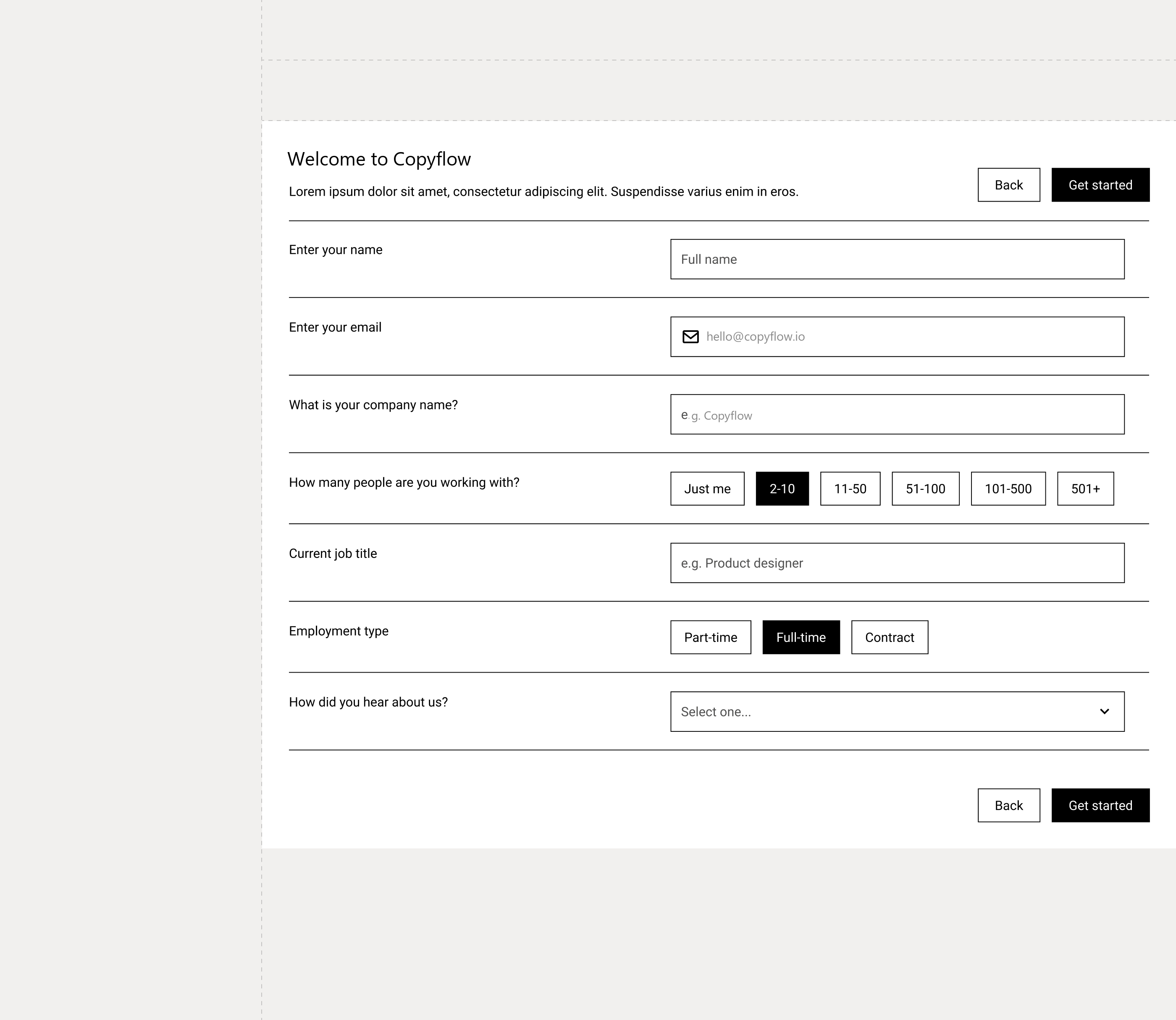Click the top Back button
The height and width of the screenshot is (1020, 1176).
1009,184
